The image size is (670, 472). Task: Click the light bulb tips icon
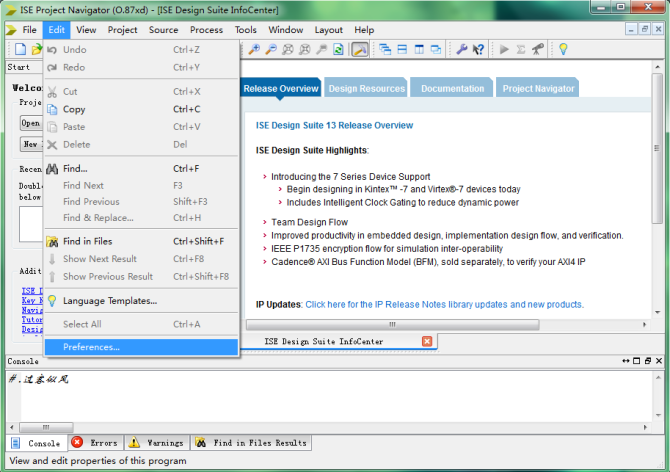563,49
